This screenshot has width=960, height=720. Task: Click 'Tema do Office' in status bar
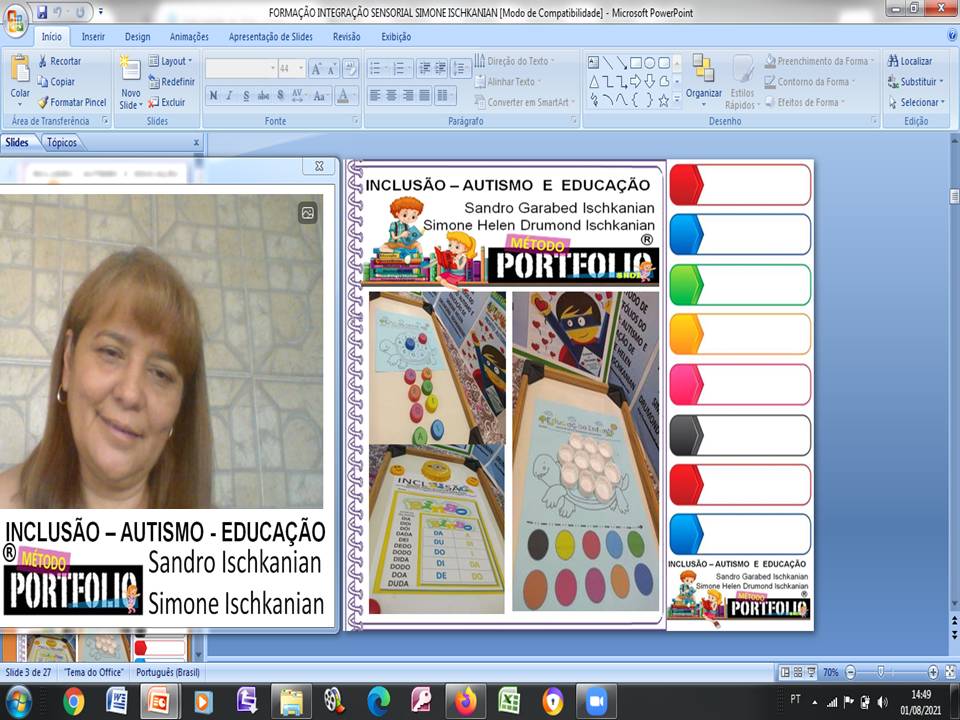click(x=94, y=672)
